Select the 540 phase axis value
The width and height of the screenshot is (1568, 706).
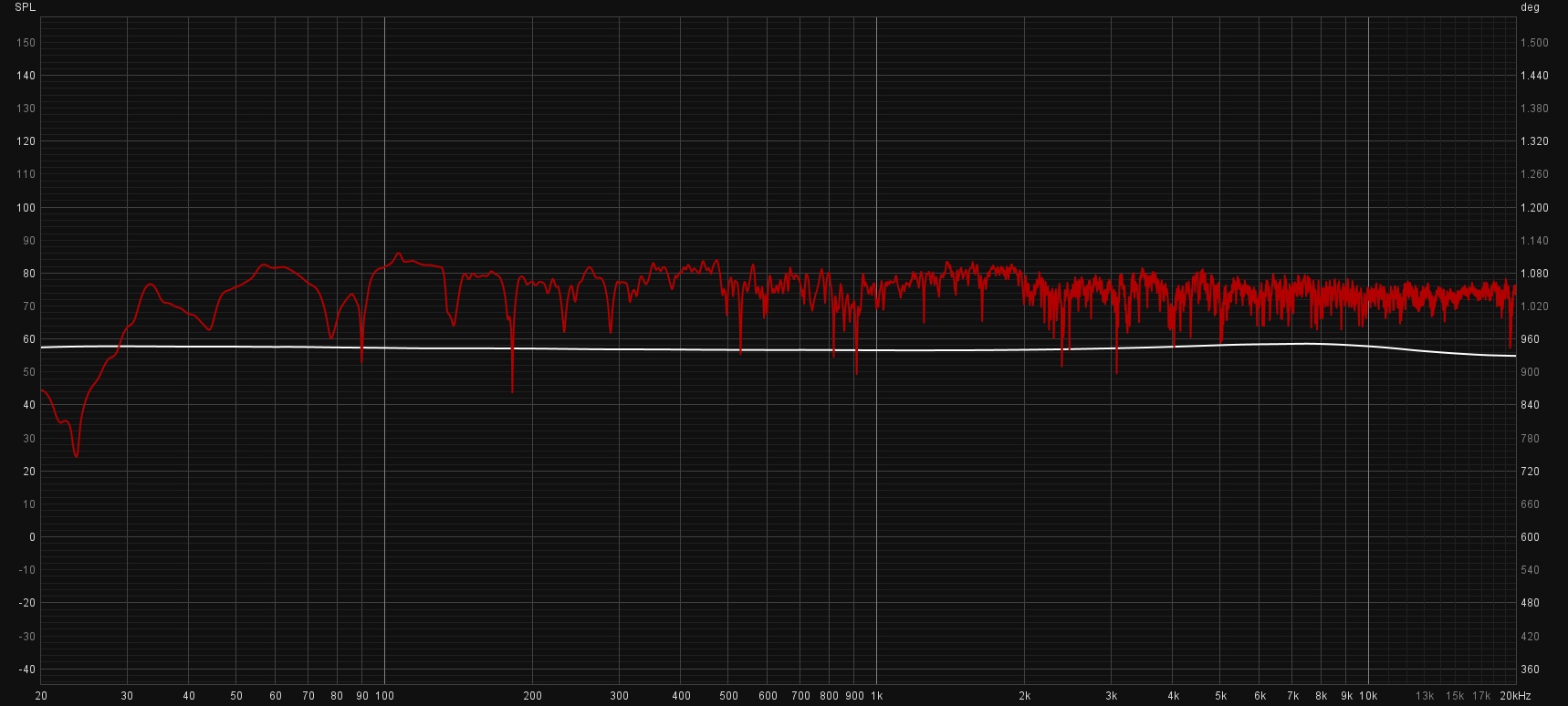click(x=1530, y=570)
